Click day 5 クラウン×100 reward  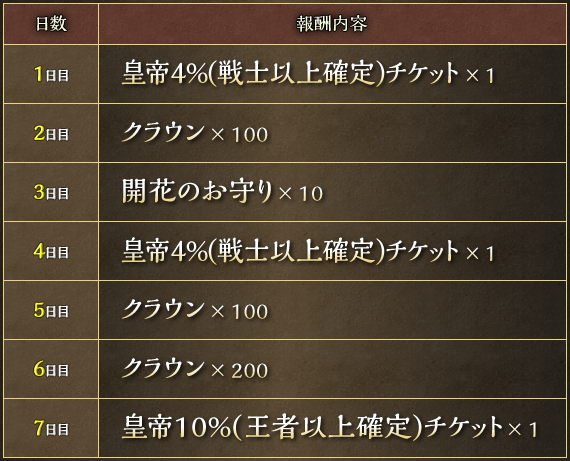coord(195,310)
